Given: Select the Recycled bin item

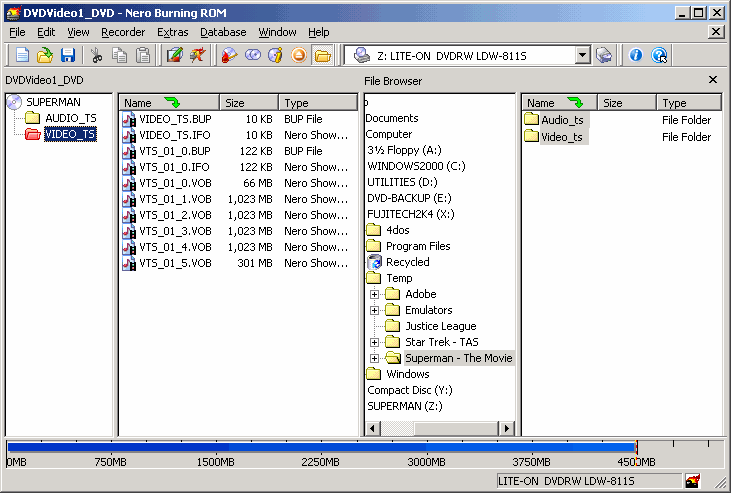Looking at the screenshot, I should tap(407, 262).
